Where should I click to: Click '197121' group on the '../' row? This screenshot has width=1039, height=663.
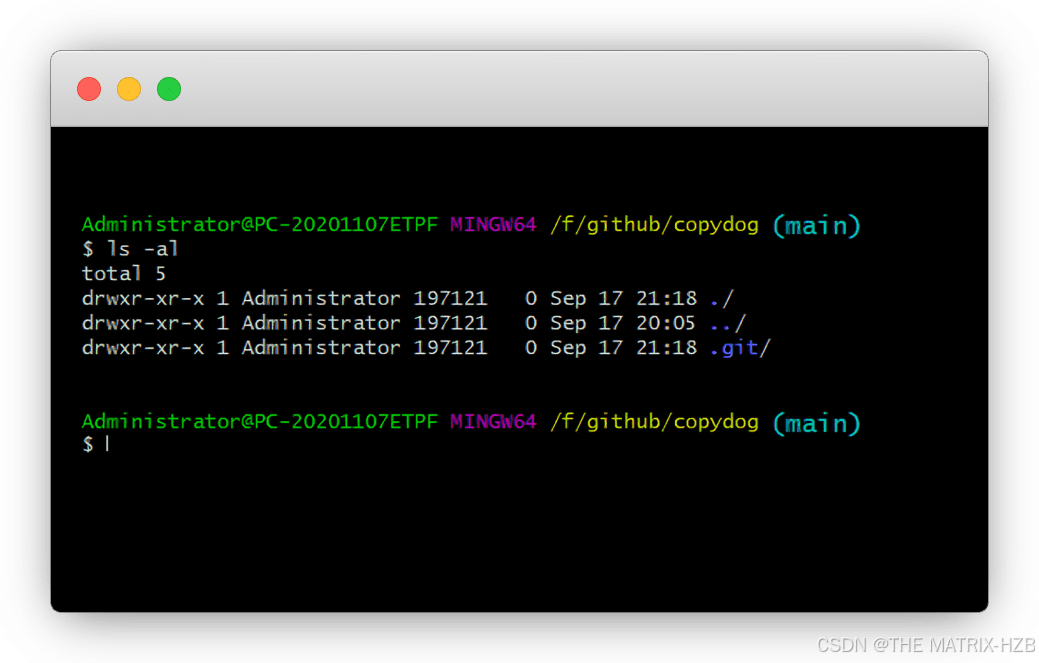pos(451,323)
